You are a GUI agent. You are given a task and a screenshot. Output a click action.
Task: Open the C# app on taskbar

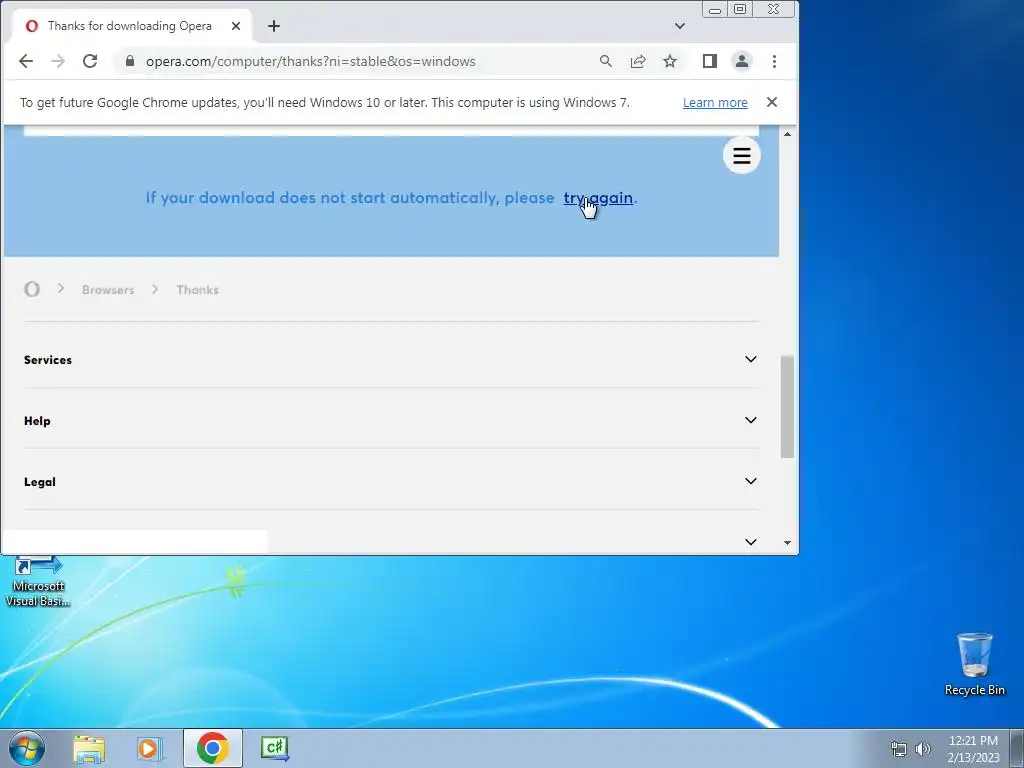tap(274, 748)
